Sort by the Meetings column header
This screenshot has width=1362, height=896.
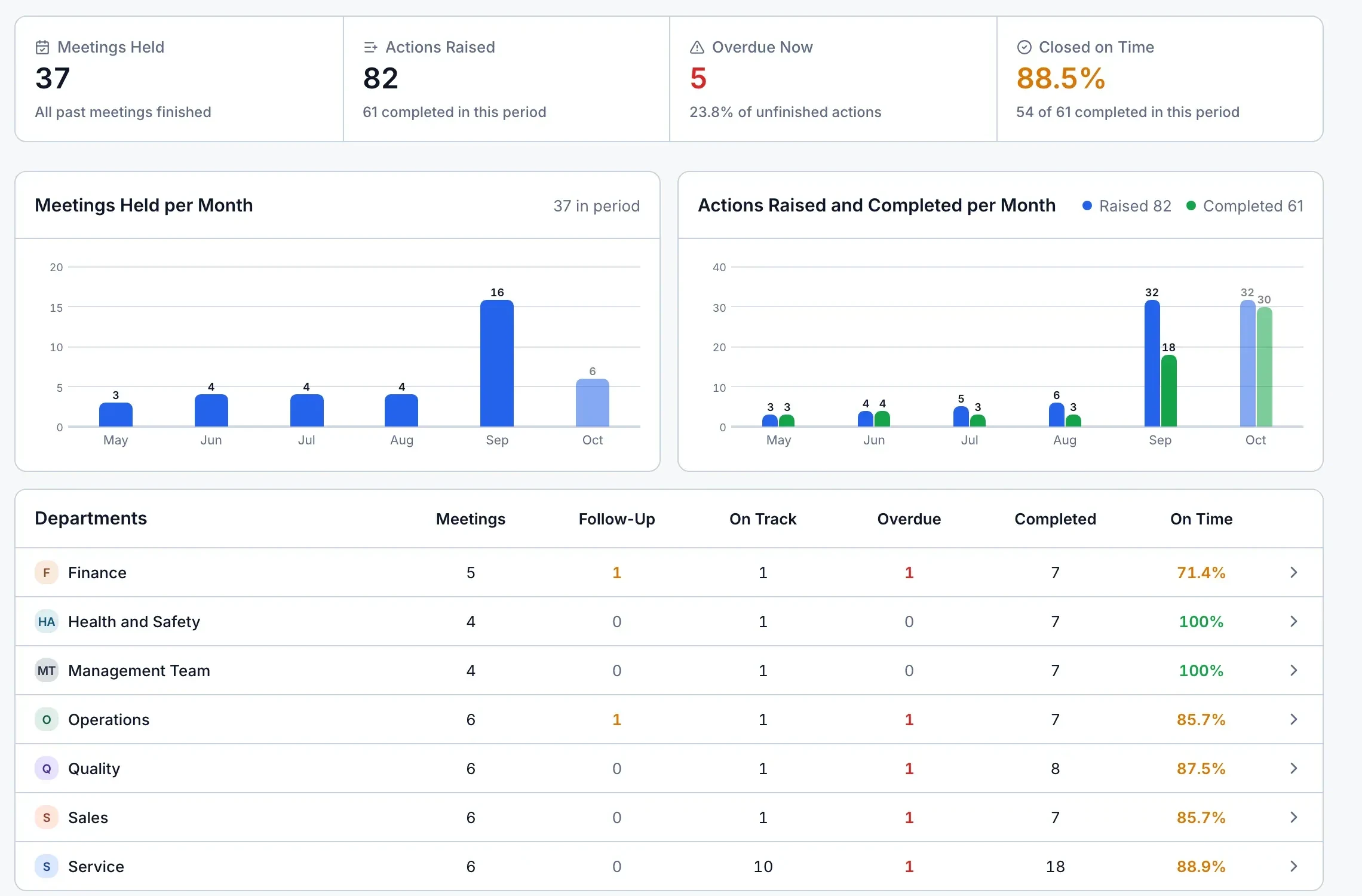471,518
